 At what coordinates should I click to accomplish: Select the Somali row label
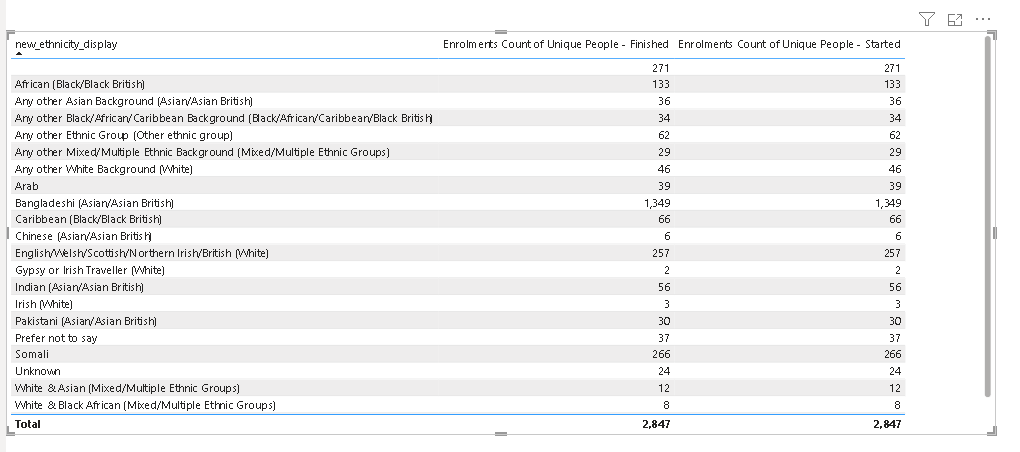(32, 354)
